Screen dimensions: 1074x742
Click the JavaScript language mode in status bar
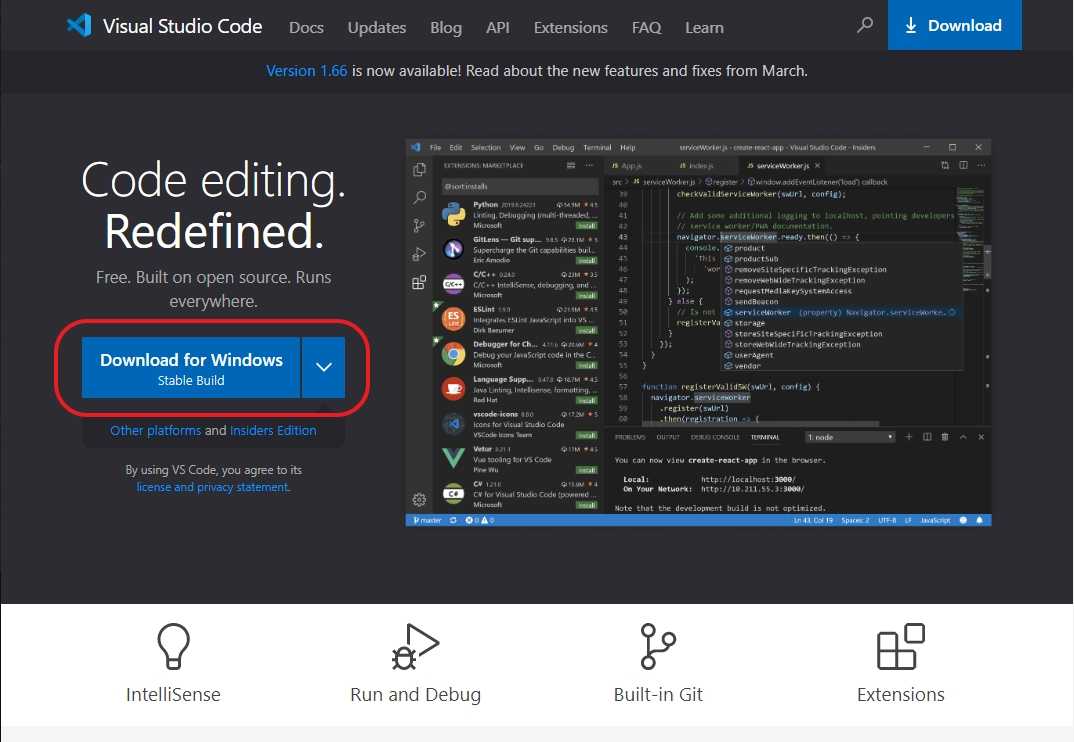click(x=935, y=520)
